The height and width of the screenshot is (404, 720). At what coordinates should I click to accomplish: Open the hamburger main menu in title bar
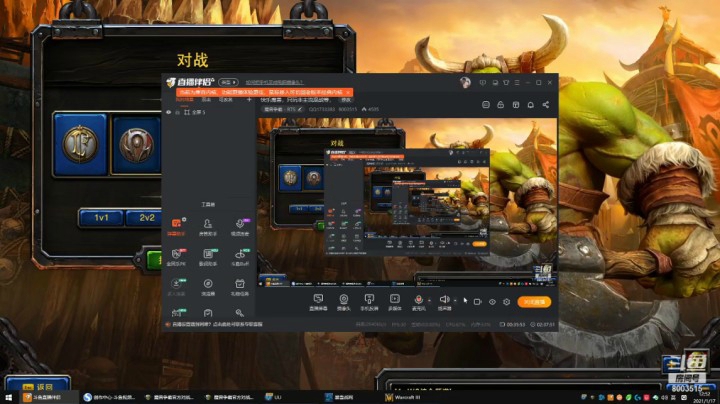517,83
